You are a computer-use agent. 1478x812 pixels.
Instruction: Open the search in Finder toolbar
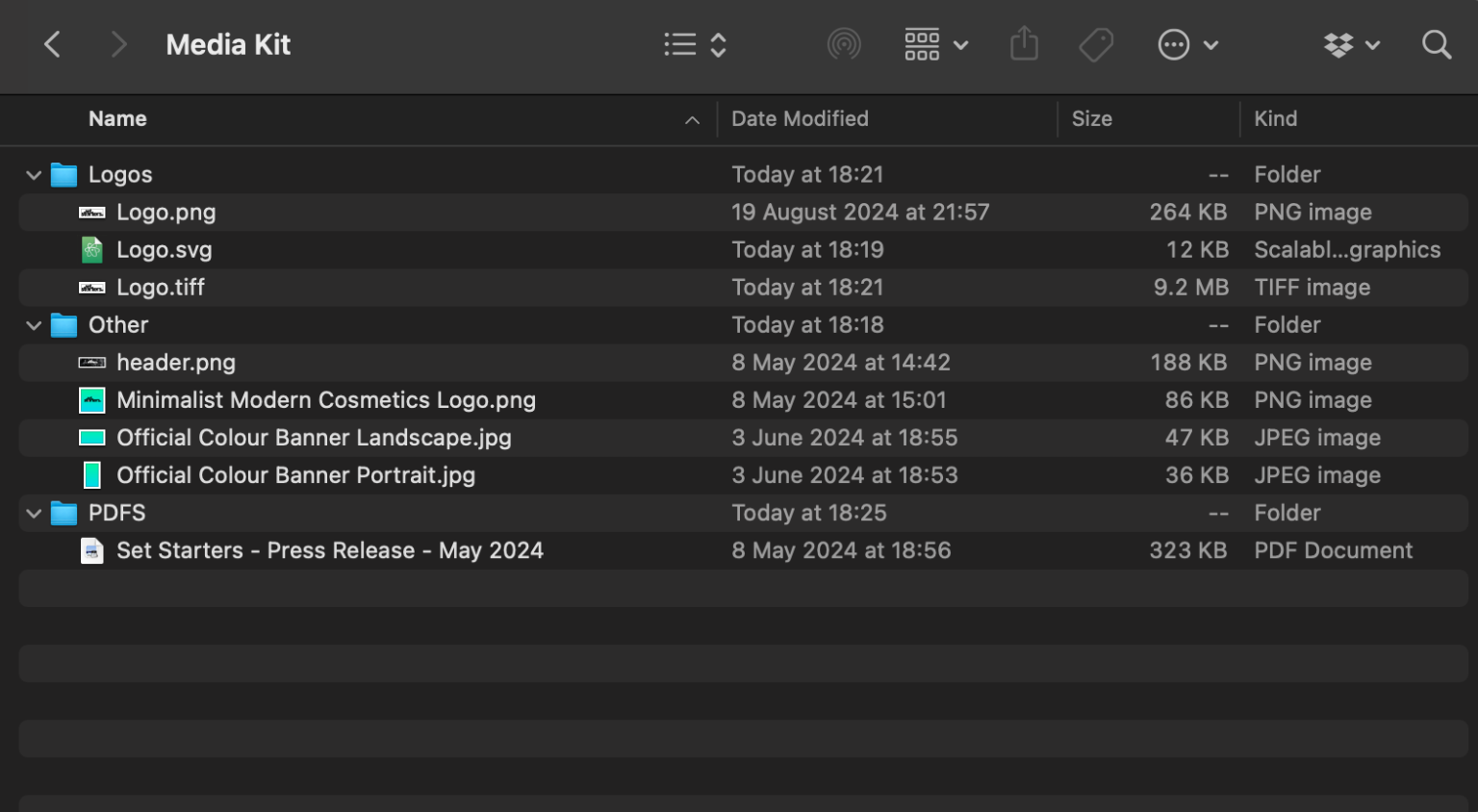pos(1436,44)
